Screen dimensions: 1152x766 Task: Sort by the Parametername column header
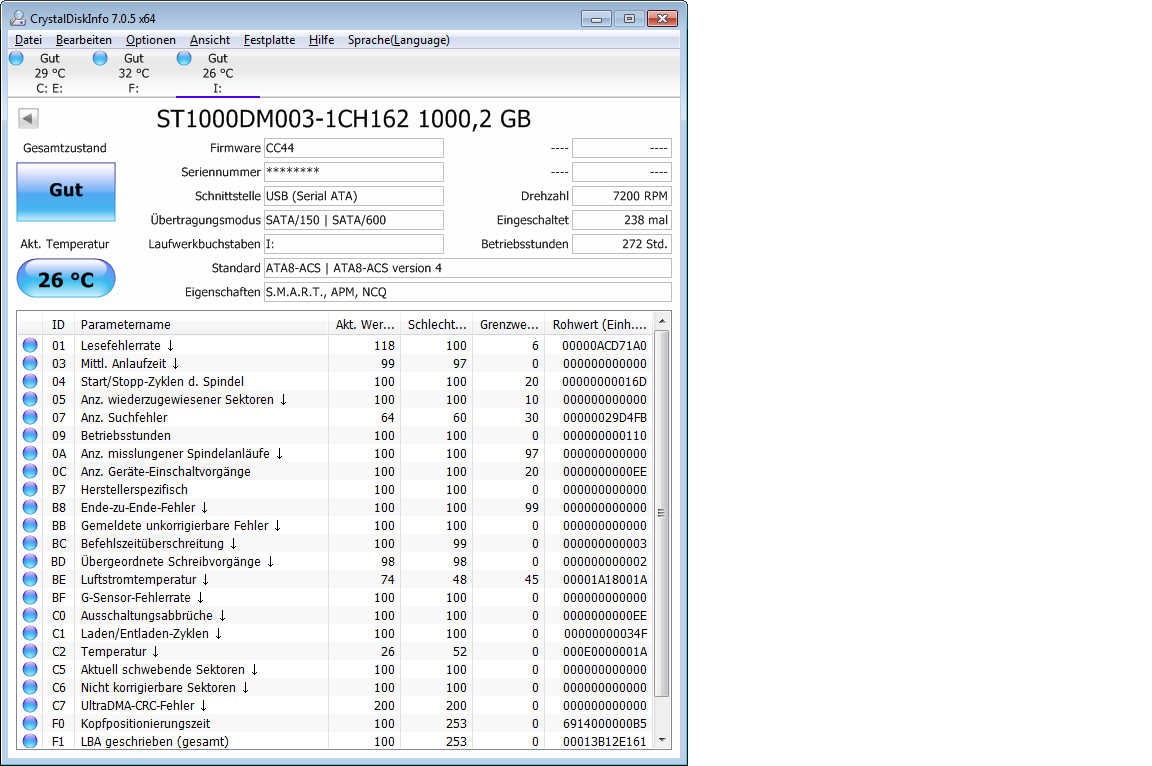201,324
